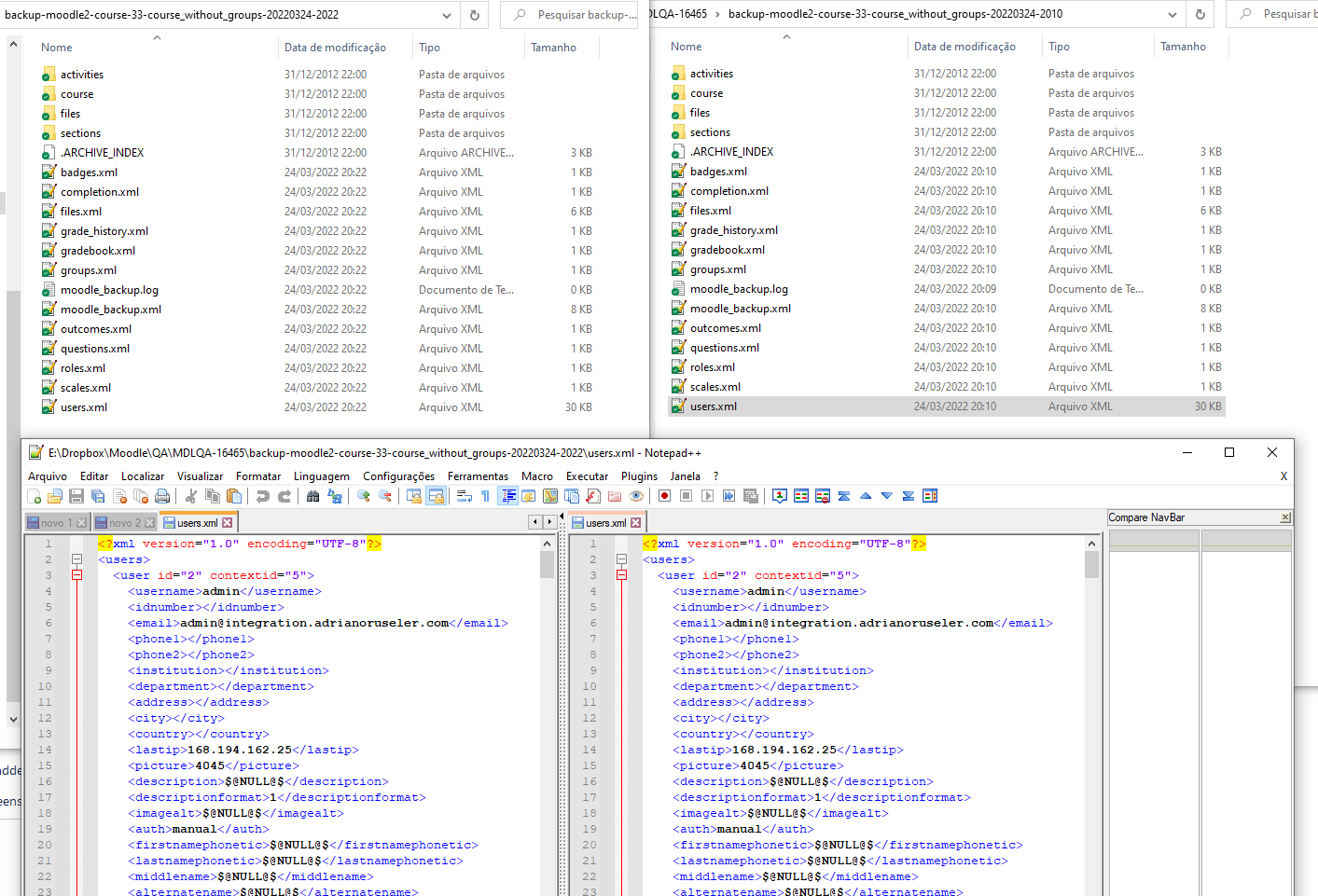This screenshot has height=896, width=1318.
Task: Click the Clear compare results icon
Action: pos(823,496)
